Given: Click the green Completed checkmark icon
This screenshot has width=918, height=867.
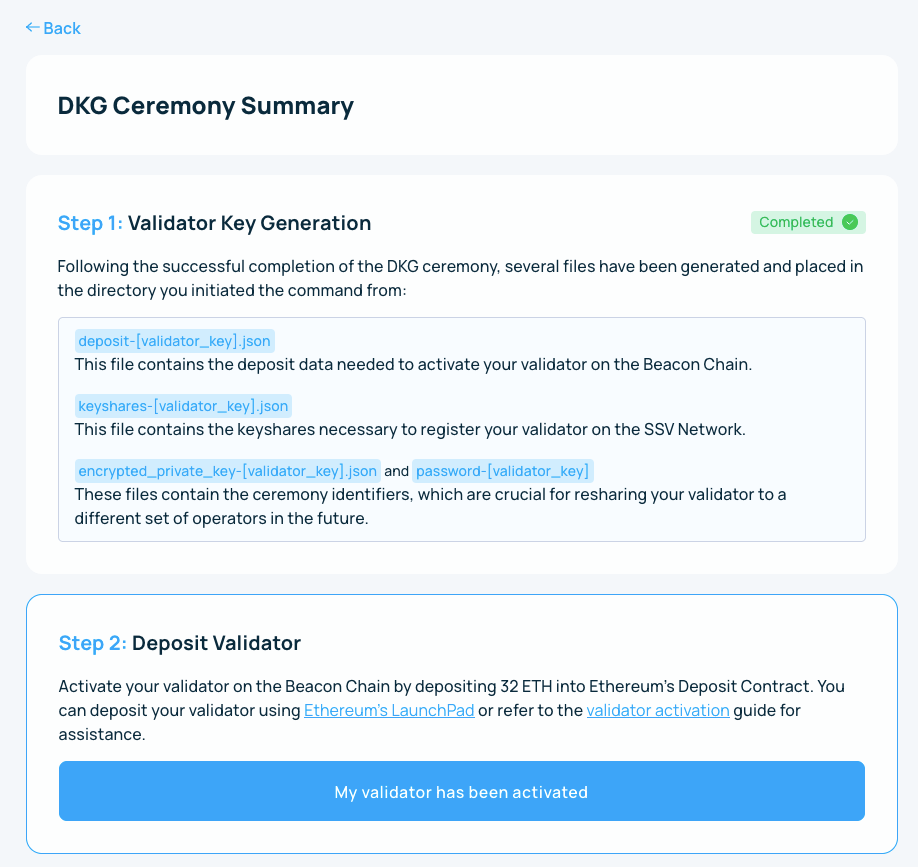Looking at the screenshot, I should (x=850, y=222).
